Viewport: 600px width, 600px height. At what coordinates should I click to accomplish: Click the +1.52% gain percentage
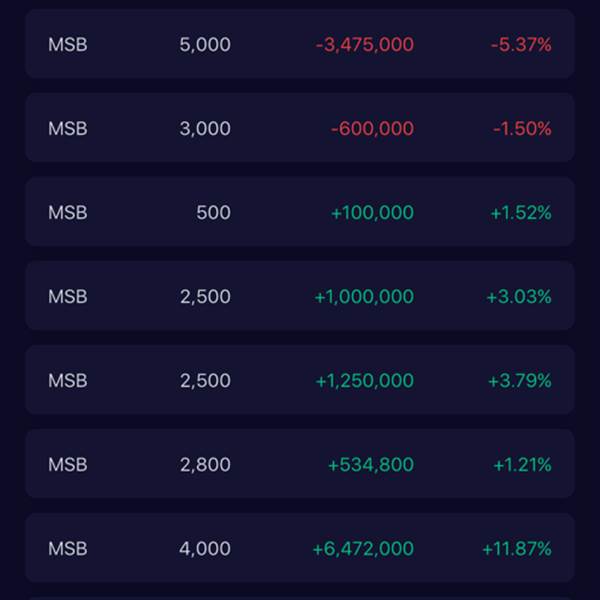521,213
